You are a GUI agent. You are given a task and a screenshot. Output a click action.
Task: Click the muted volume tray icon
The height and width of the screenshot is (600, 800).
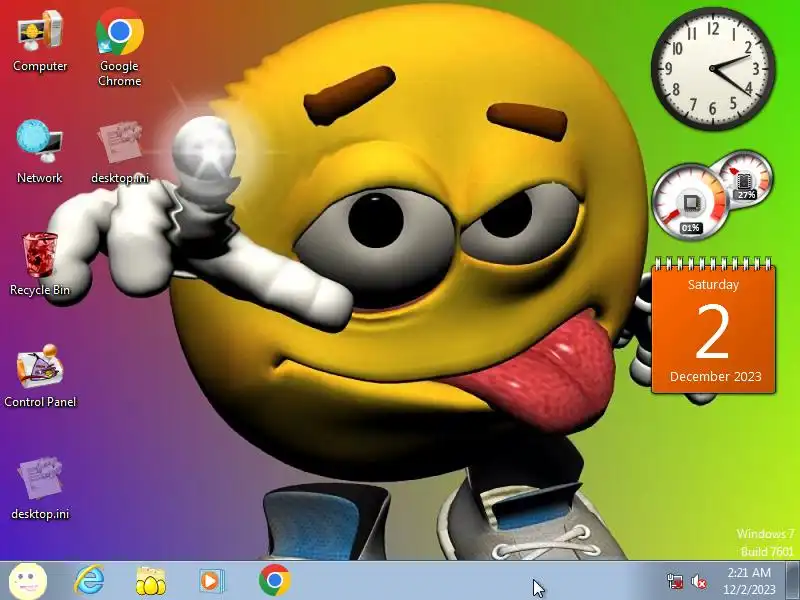tap(698, 582)
